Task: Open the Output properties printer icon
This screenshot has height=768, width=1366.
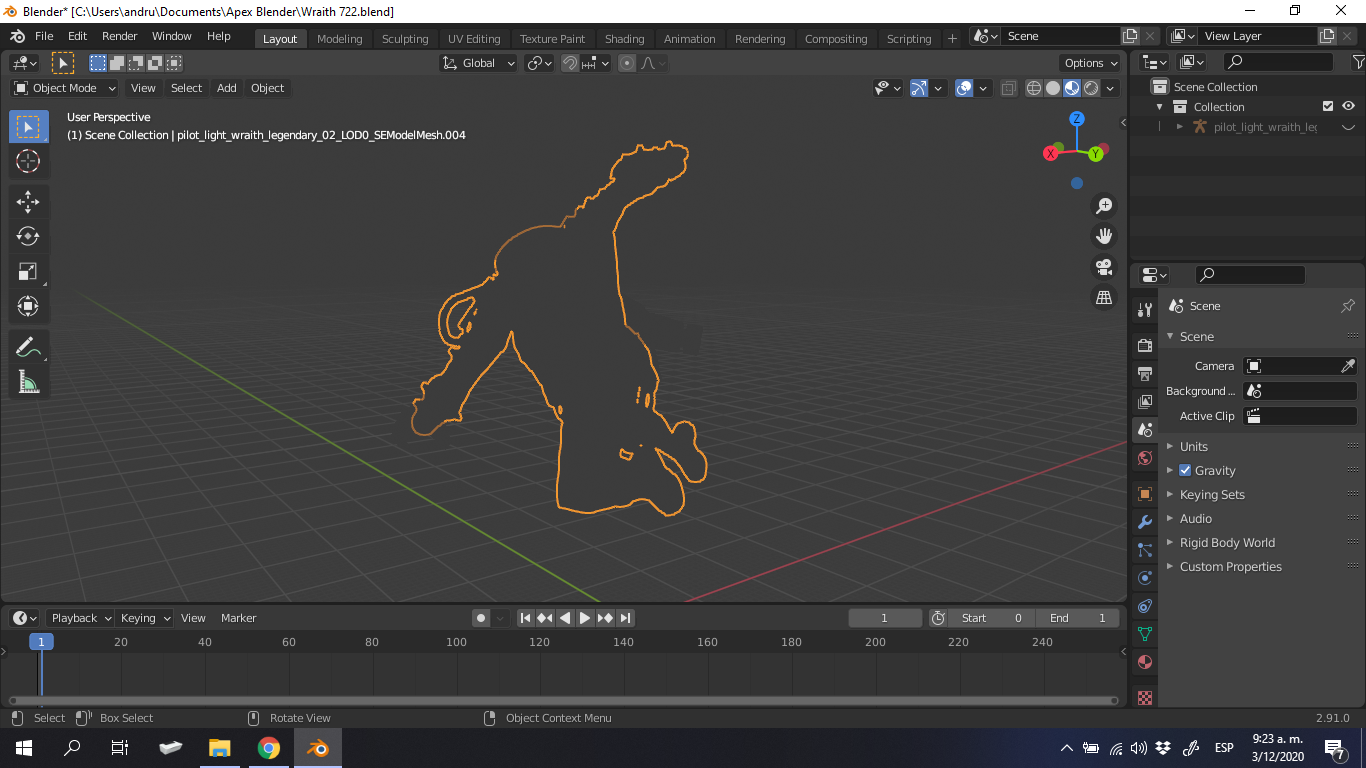Action: pos(1145,373)
